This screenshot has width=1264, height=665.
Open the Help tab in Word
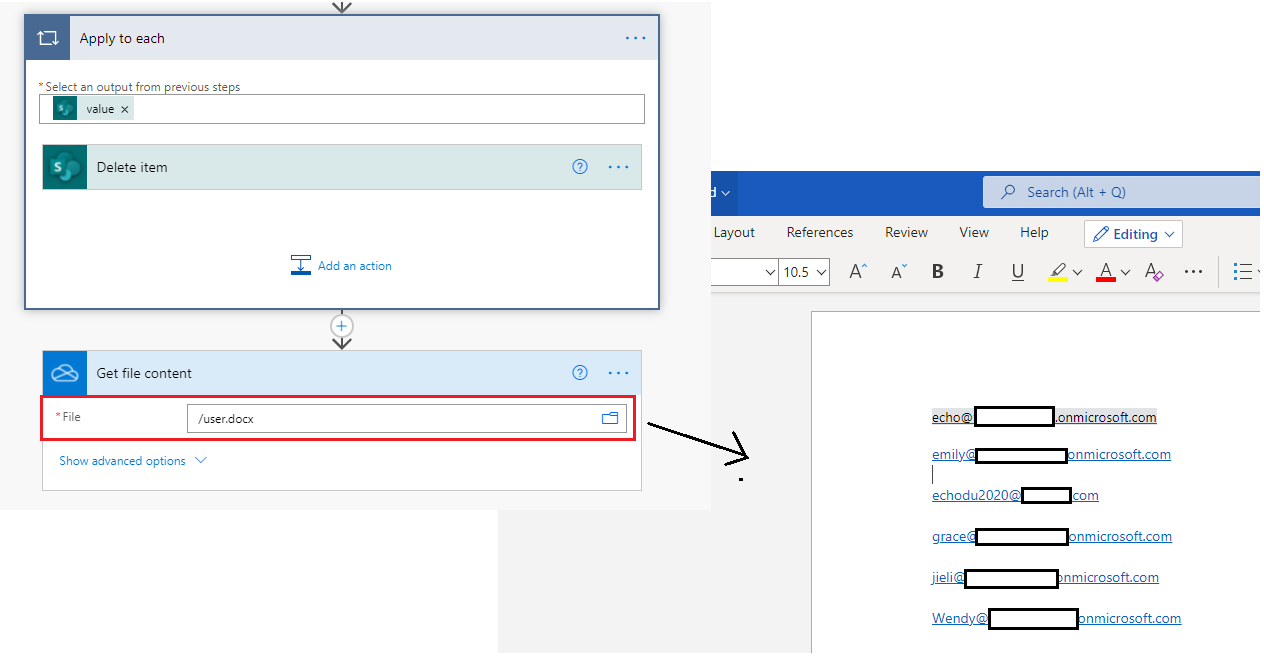tap(1034, 232)
